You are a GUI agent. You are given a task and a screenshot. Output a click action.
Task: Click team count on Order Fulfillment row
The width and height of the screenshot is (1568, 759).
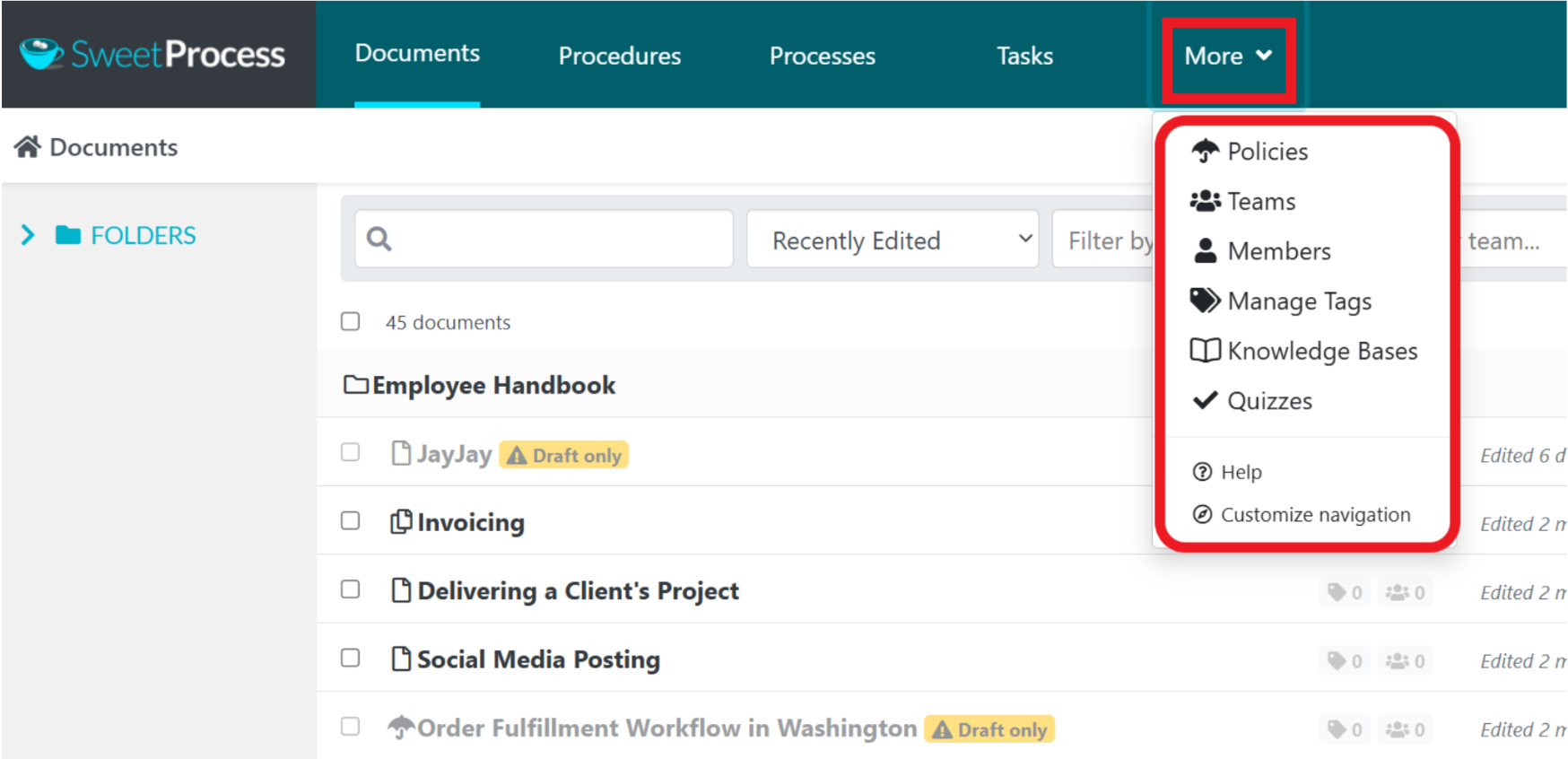tap(1405, 729)
